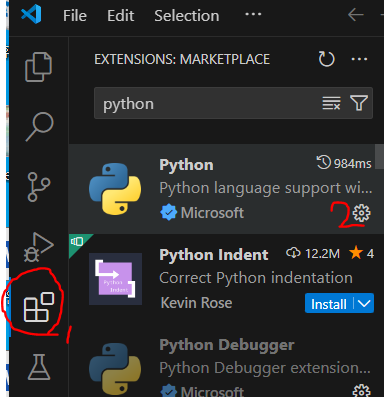The image size is (384, 397).
Task: Click the Python Indent extension logo
Action: coord(115,279)
